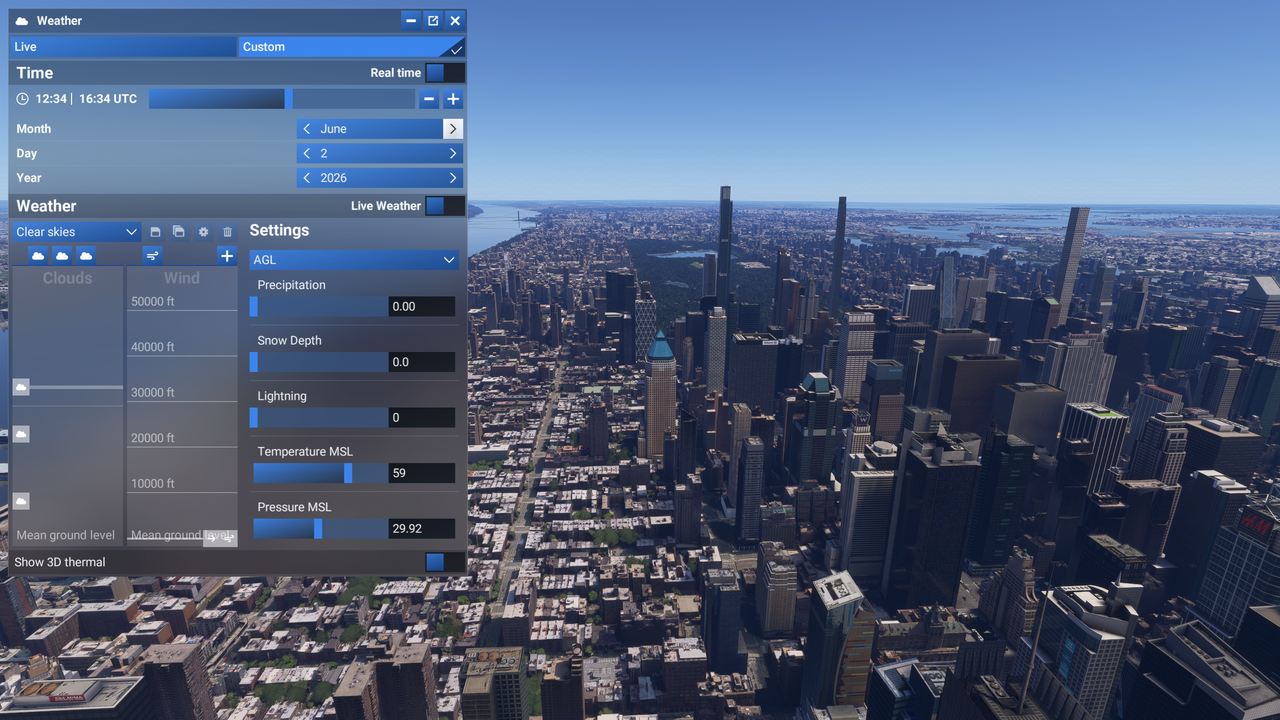1280x720 pixels.
Task: Click the Pressure MSL value 29.92
Action: 422,529
